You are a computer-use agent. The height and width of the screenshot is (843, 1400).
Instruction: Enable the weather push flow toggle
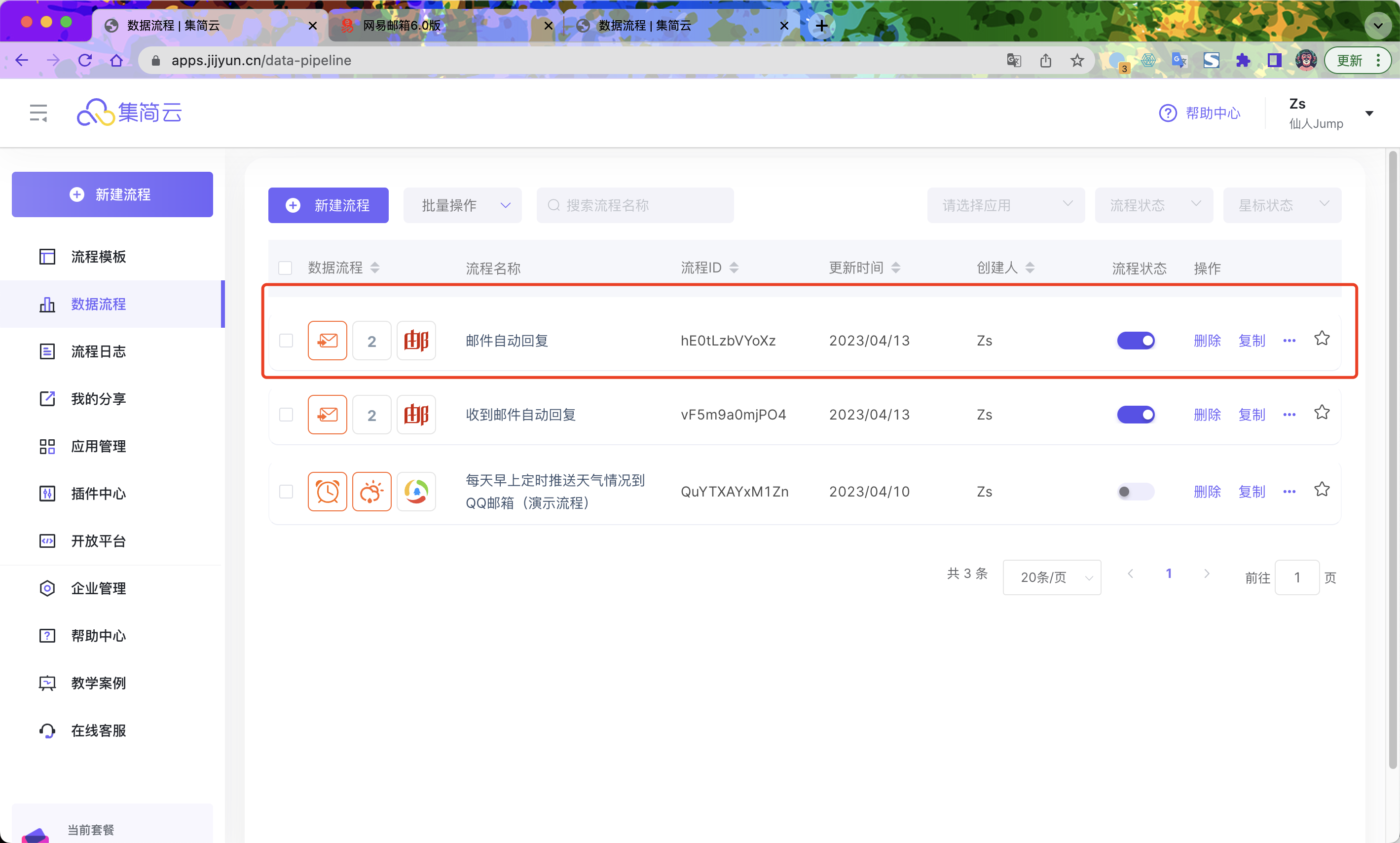(1136, 492)
